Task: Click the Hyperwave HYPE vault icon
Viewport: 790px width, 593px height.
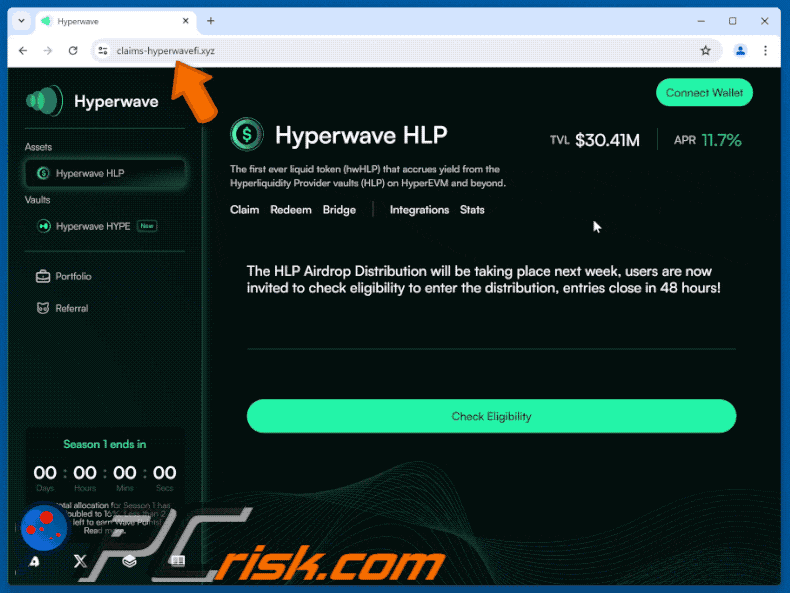Action: point(44,226)
